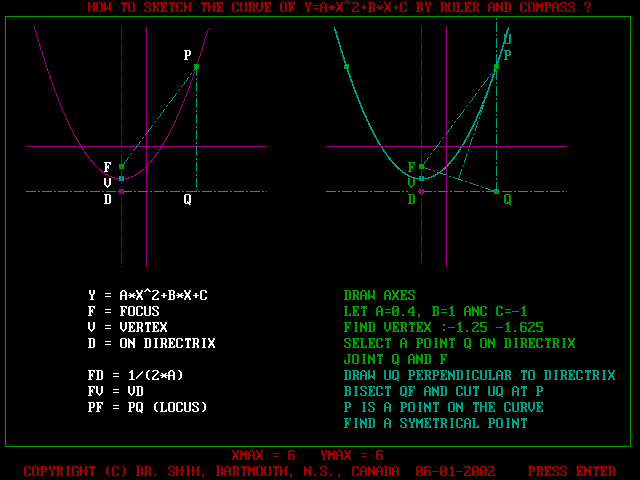Click point P marker on right graph

(496, 67)
